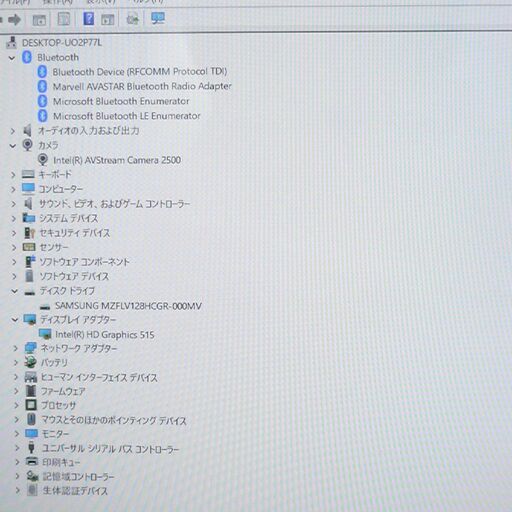The width and height of the screenshot is (512, 512).
Task: Click the Properties sheet toolbar icon
Action: tap(63, 19)
